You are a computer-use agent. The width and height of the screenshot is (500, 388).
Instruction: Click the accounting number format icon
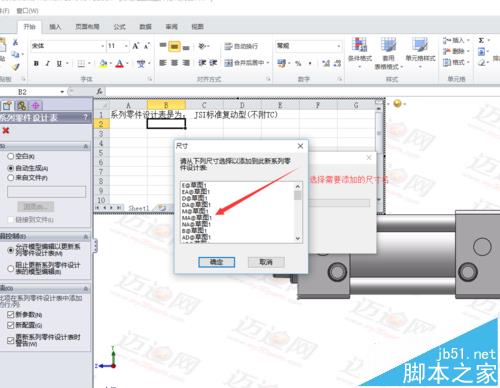point(282,63)
